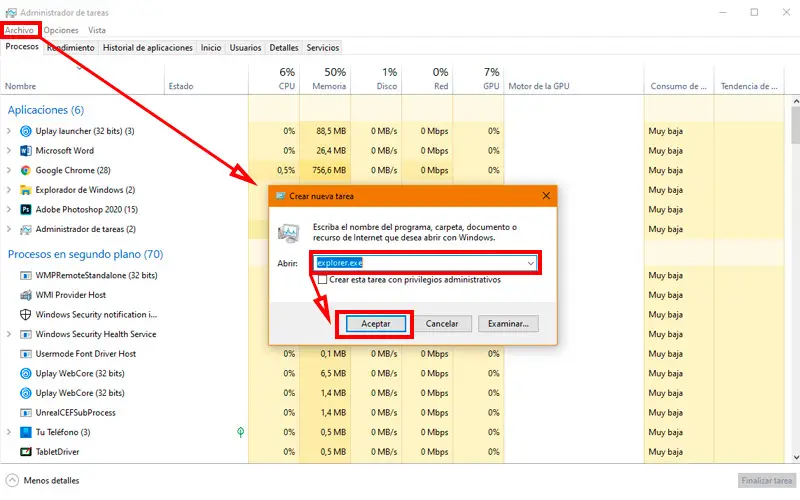Sort by the GPU column header
This screenshot has width=800, height=500.
[x=479, y=79]
